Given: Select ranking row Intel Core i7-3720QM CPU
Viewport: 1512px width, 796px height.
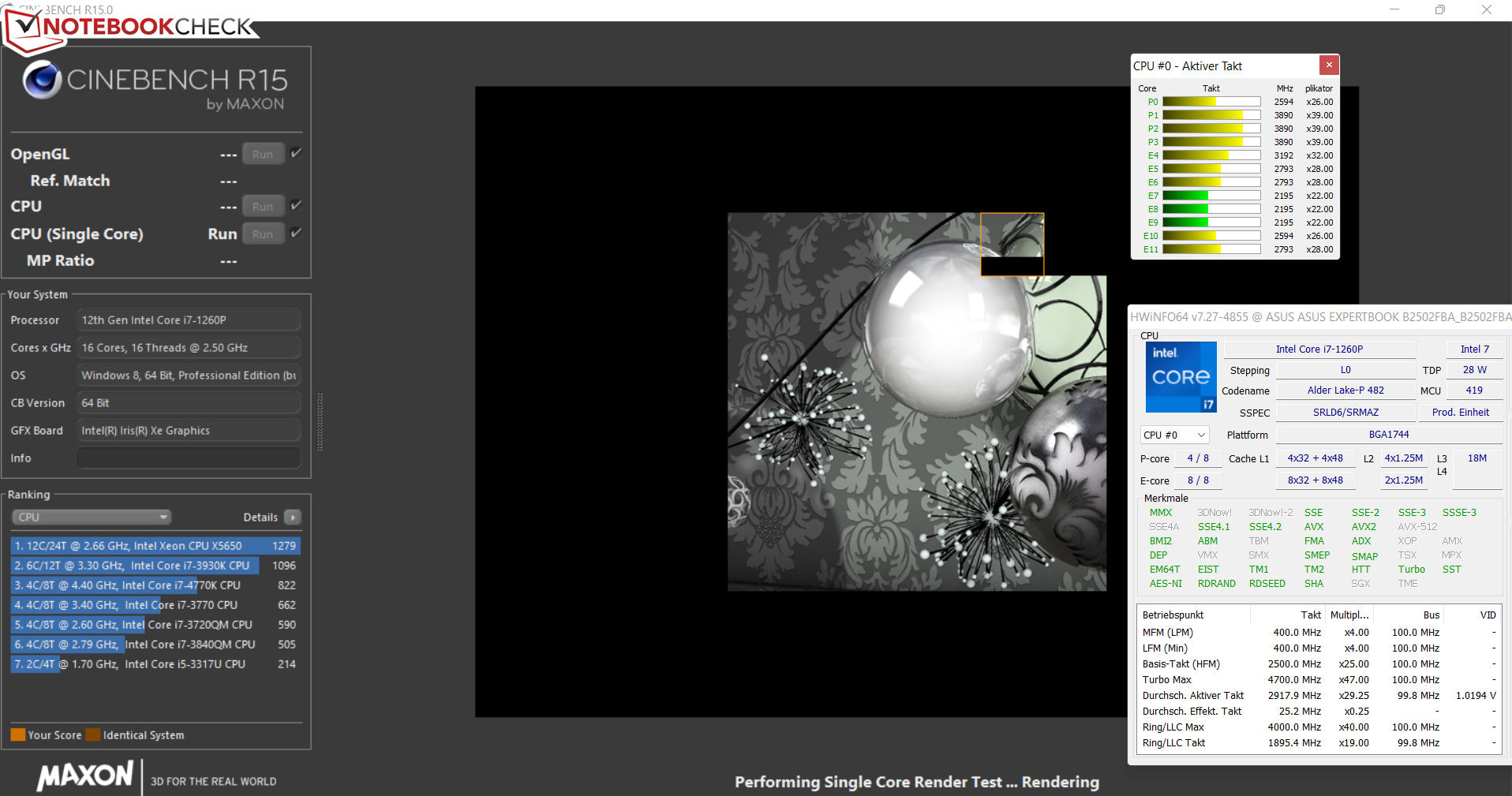Looking at the screenshot, I should [x=155, y=625].
